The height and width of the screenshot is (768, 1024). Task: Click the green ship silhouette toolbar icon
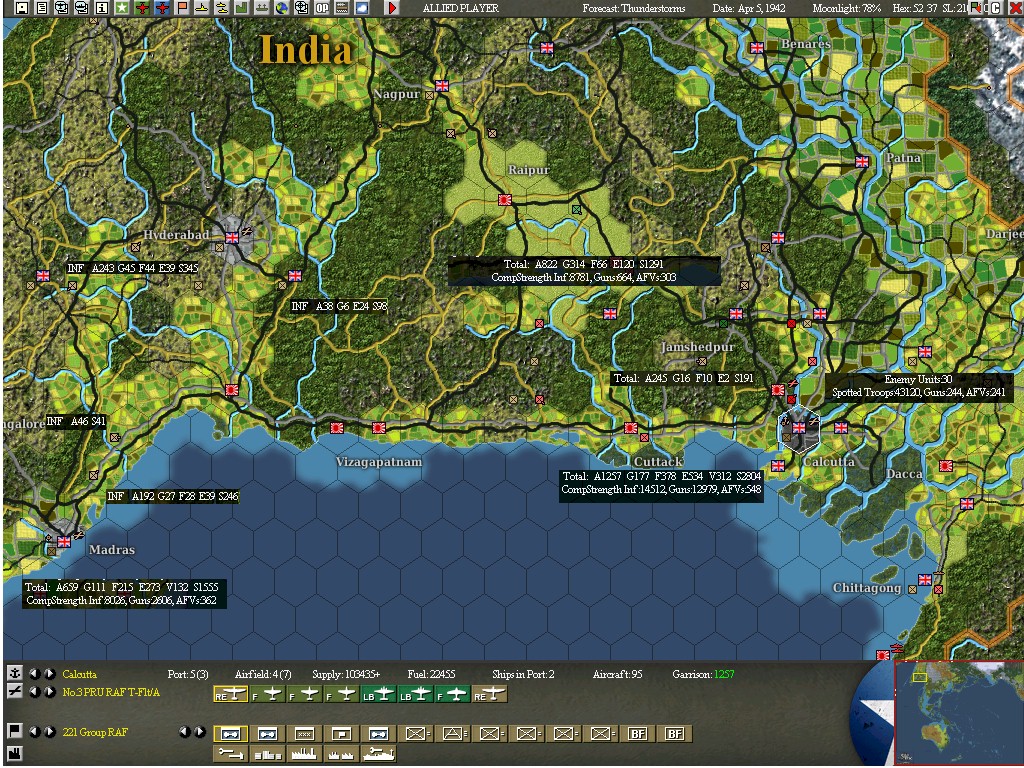262,8
